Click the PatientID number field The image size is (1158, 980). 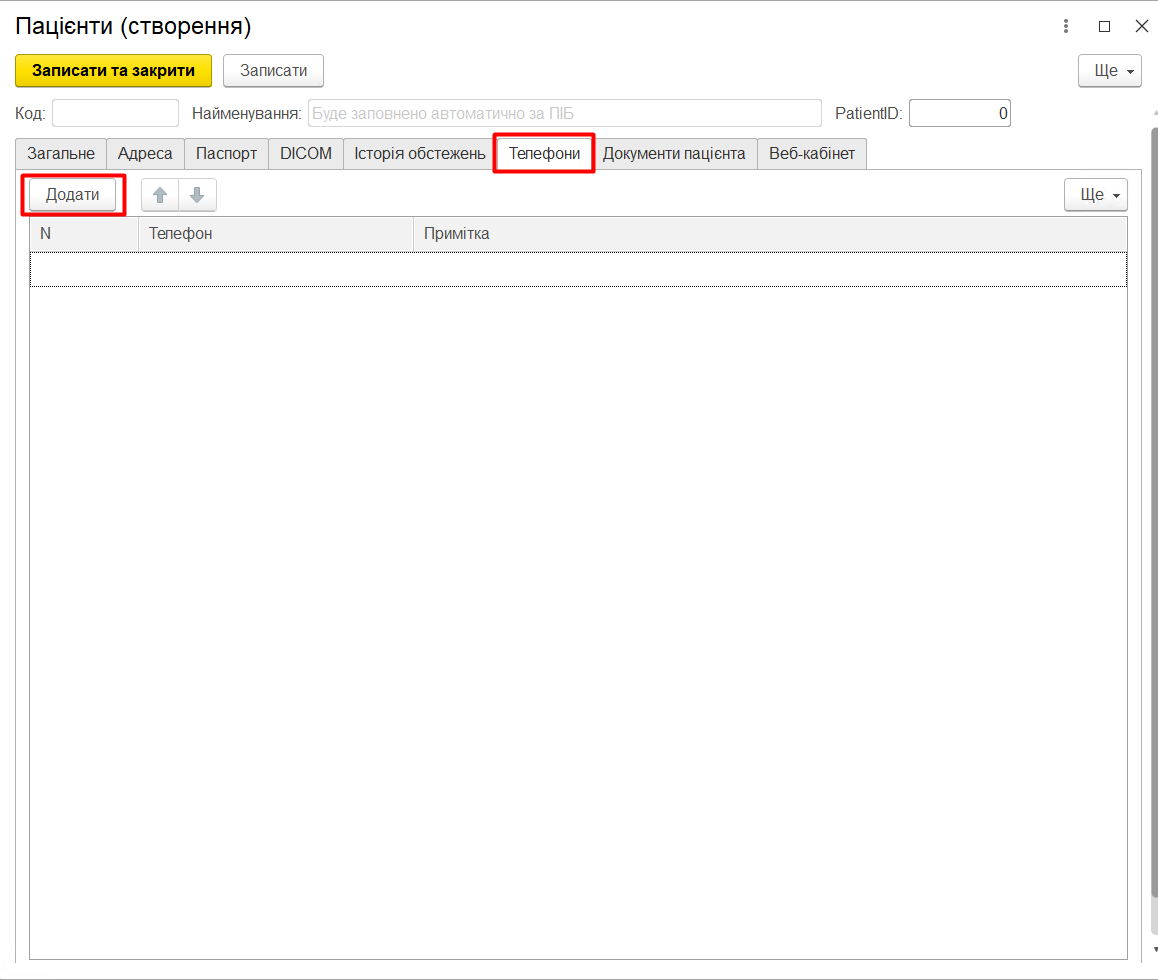coord(959,114)
